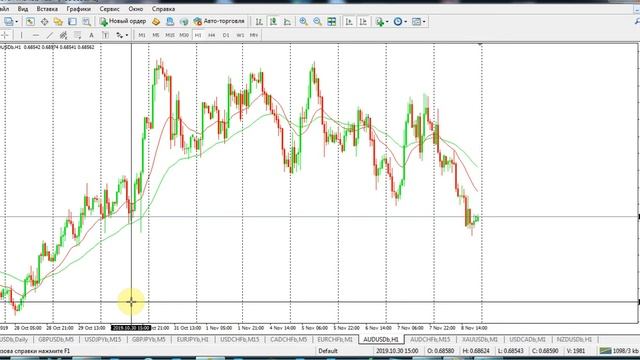Viewport: 640px width, 360px height.
Task: Select the MN timeframe button
Action: point(254,36)
